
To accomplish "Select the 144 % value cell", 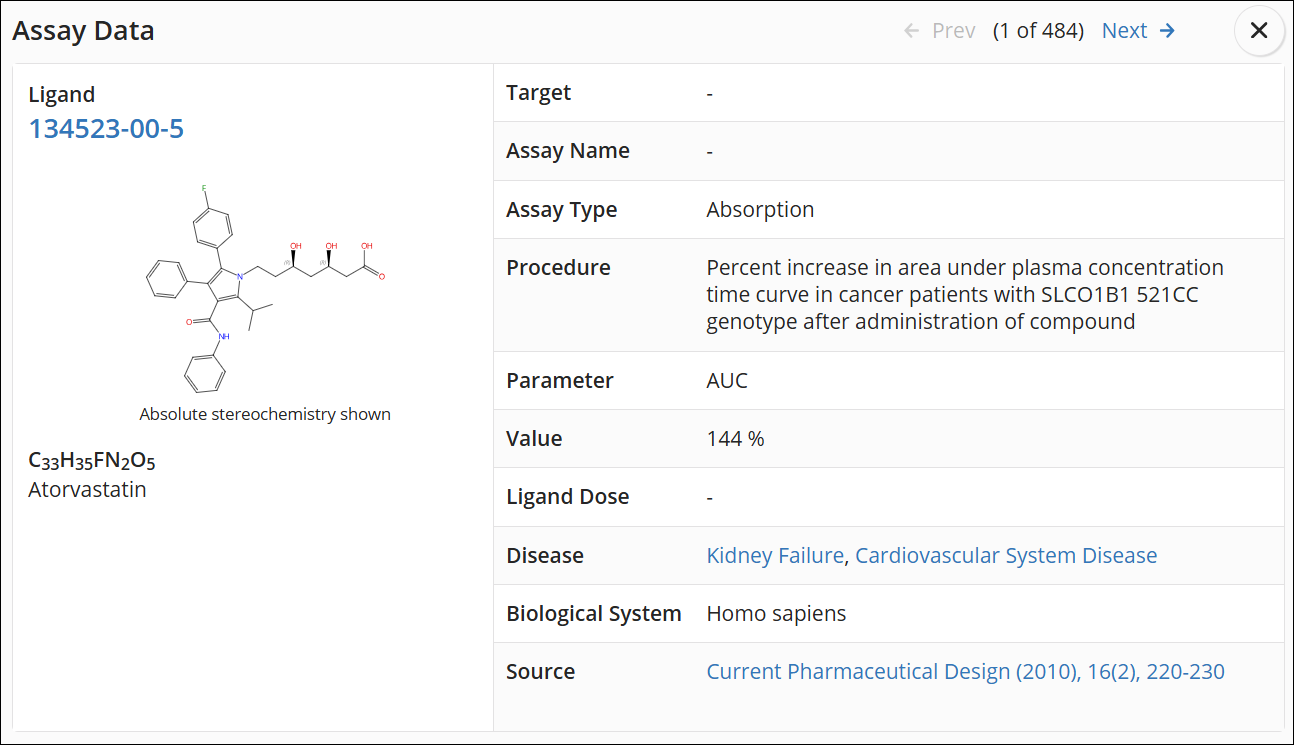I will (735, 439).
